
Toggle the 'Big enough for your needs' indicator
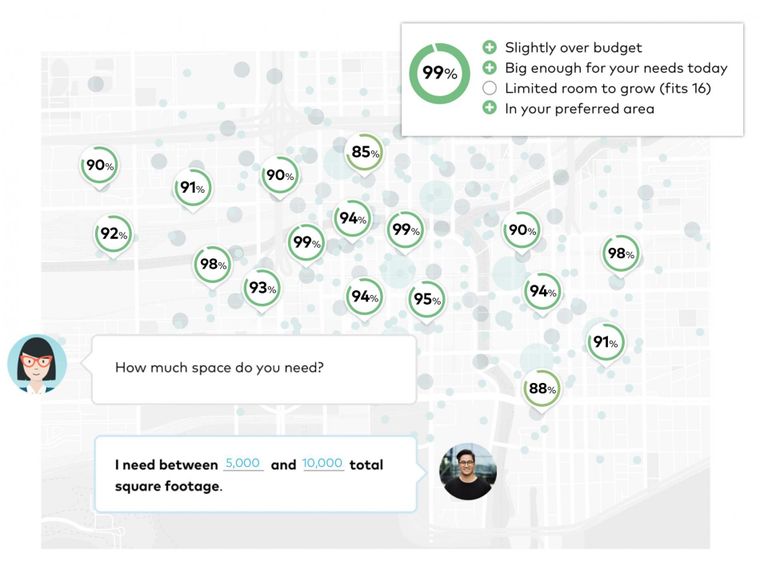[x=489, y=68]
